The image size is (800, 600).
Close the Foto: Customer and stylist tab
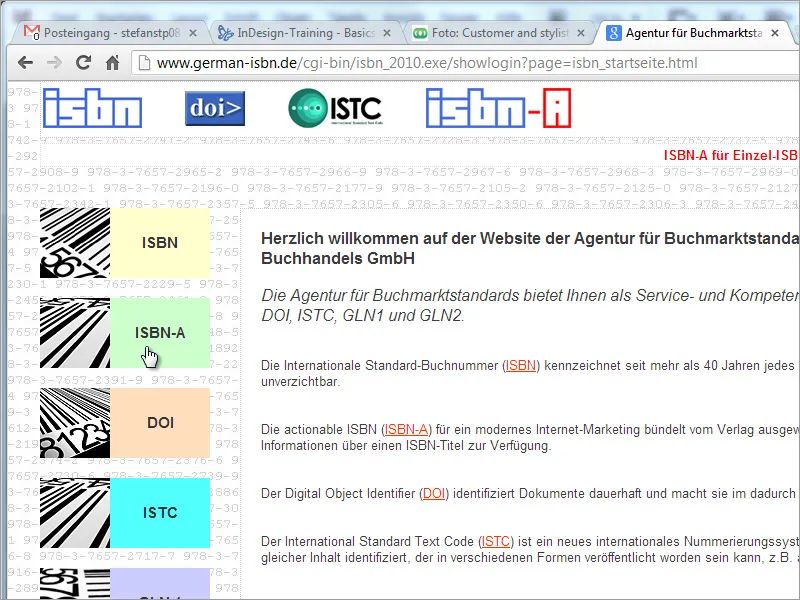(581, 33)
